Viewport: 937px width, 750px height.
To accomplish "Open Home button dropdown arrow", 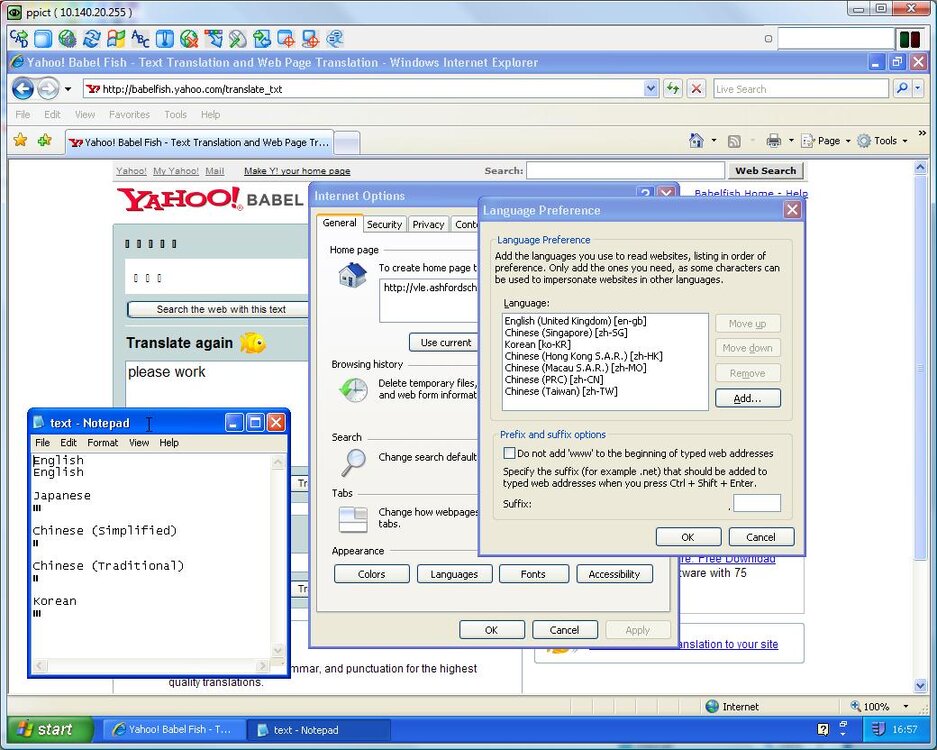I will coord(714,141).
